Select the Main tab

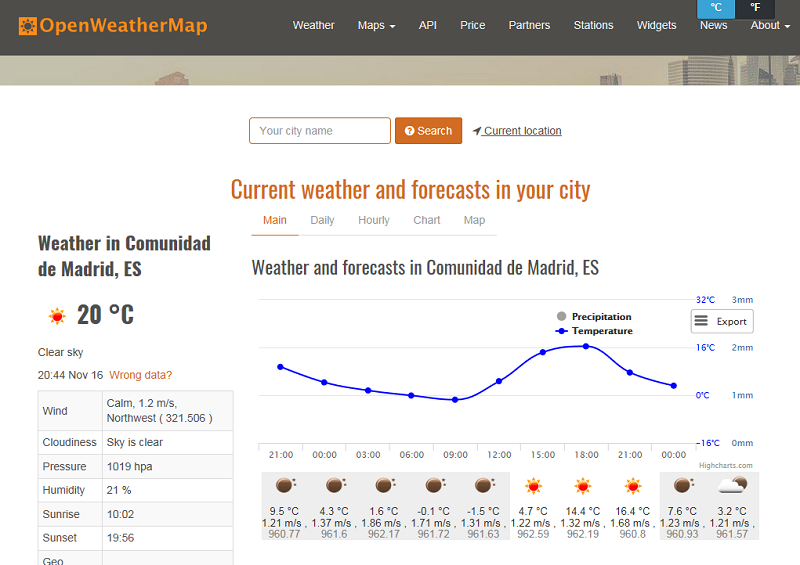[274, 220]
